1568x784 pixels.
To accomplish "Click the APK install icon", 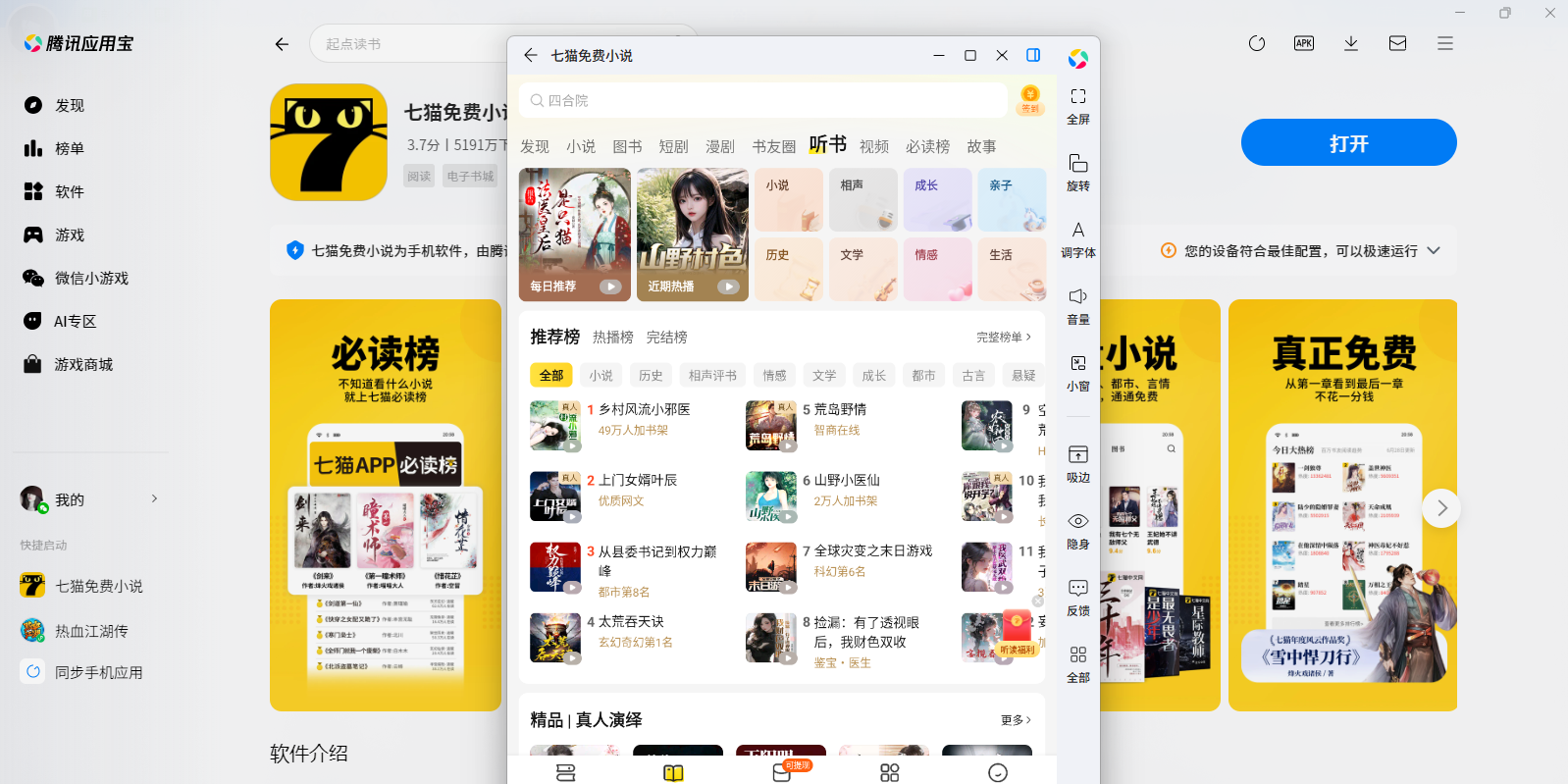I will pyautogui.click(x=1303, y=43).
